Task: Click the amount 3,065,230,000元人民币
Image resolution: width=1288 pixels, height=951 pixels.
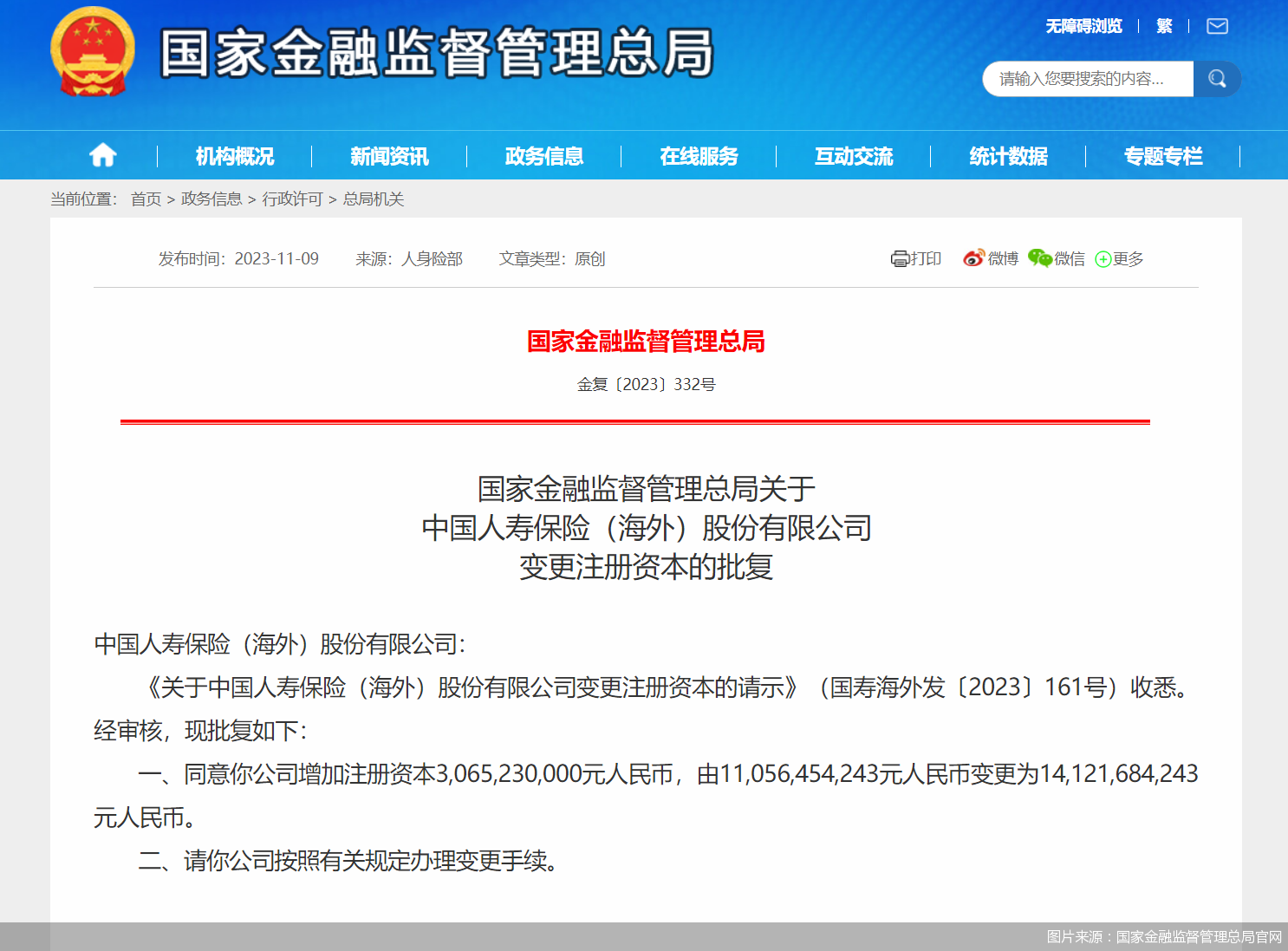Action: point(555,774)
